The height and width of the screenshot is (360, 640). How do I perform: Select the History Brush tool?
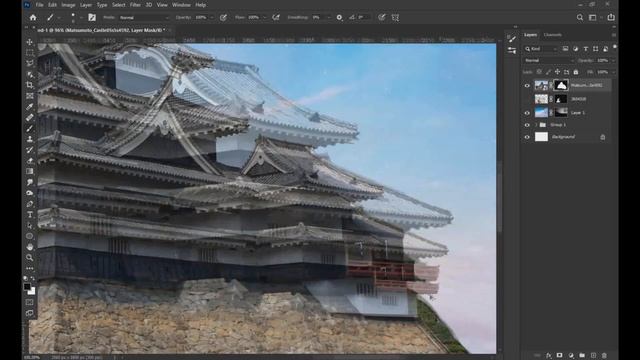point(30,150)
